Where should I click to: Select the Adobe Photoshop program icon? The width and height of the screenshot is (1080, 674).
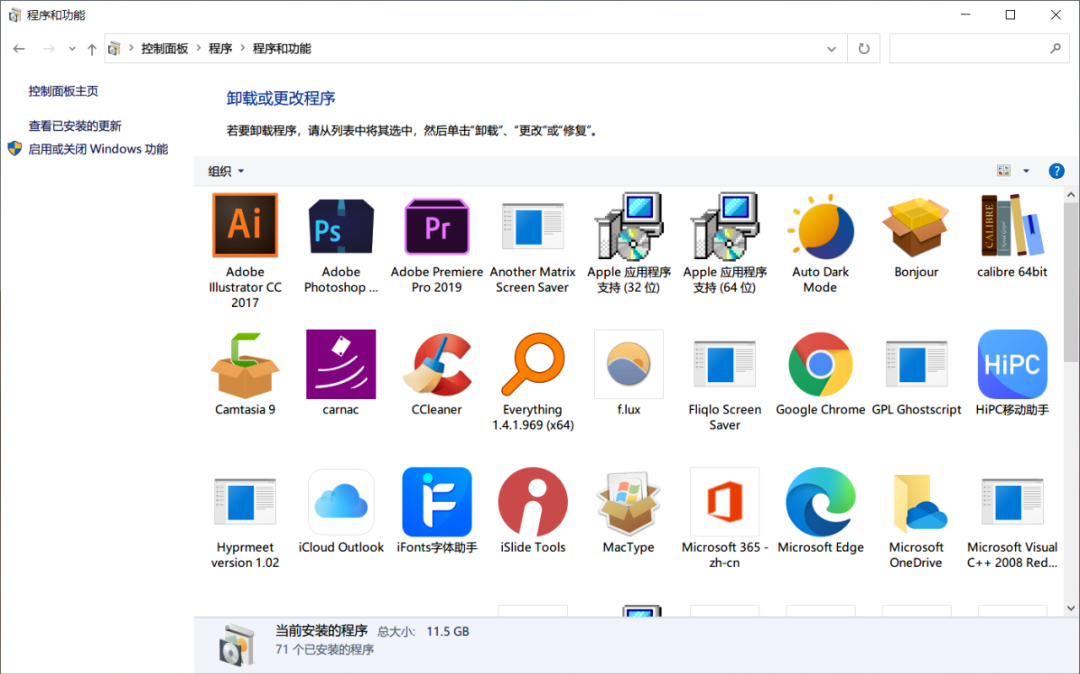pyautogui.click(x=341, y=226)
